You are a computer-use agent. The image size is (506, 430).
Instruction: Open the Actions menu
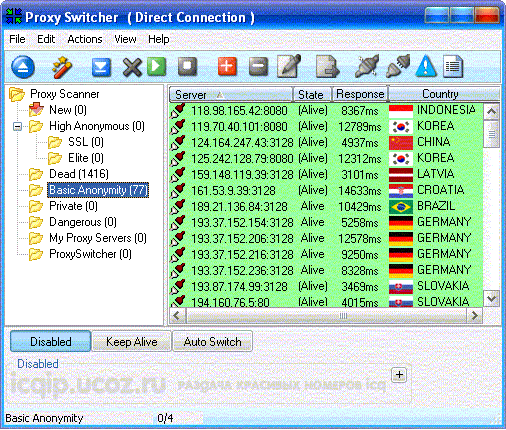(85, 39)
